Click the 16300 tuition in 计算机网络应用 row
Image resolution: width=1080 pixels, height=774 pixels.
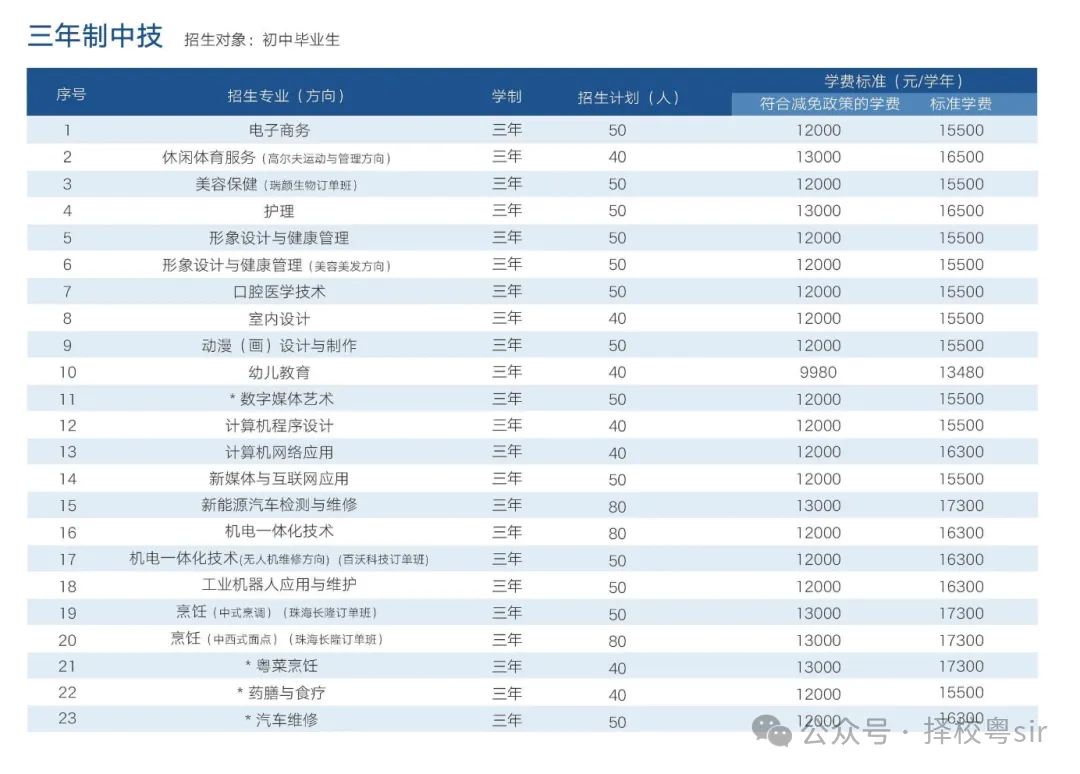click(962, 452)
